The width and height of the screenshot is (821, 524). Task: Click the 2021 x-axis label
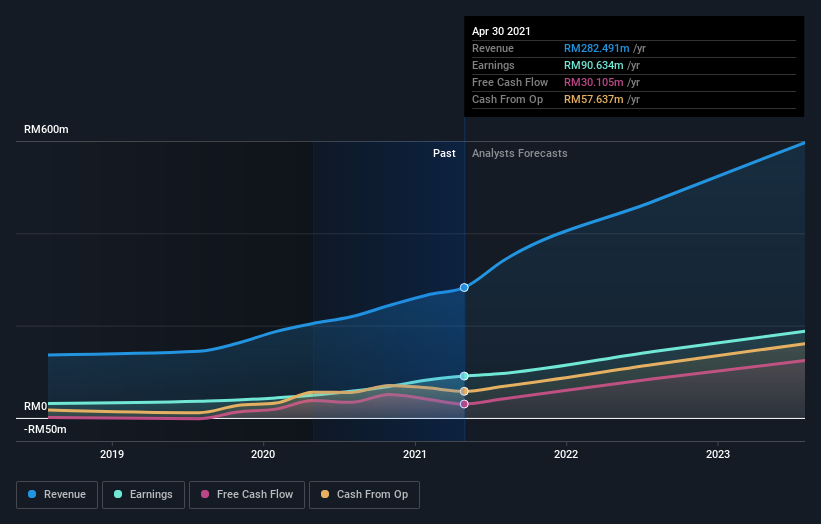coord(415,454)
